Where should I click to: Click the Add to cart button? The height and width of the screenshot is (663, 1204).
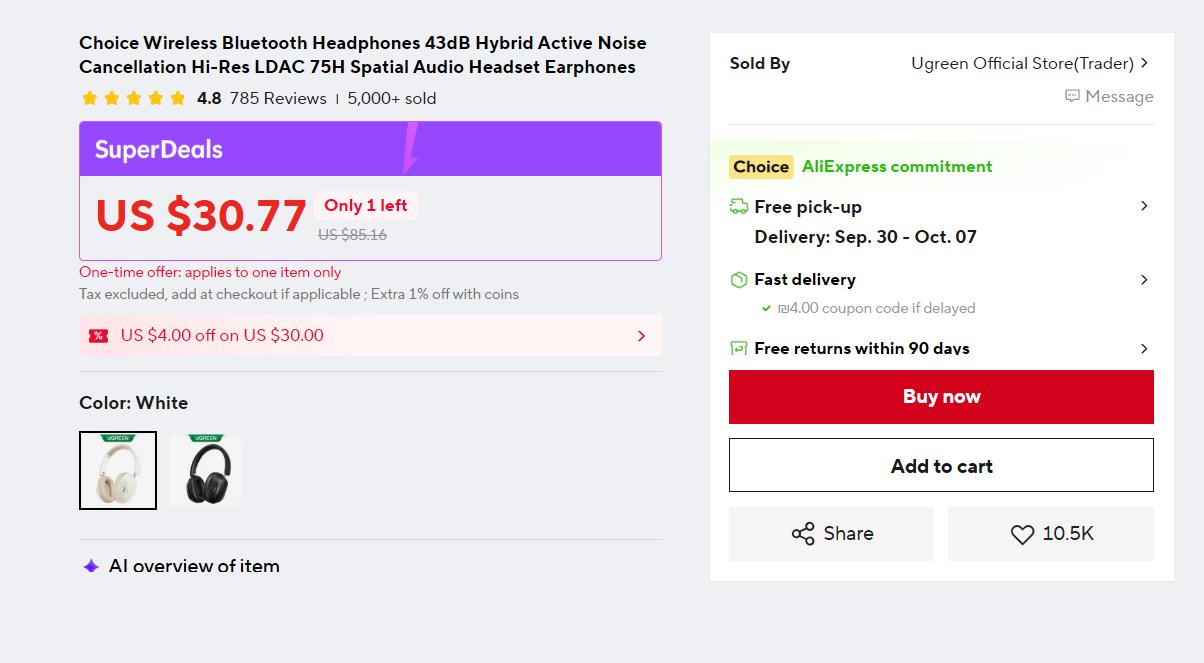(x=941, y=465)
